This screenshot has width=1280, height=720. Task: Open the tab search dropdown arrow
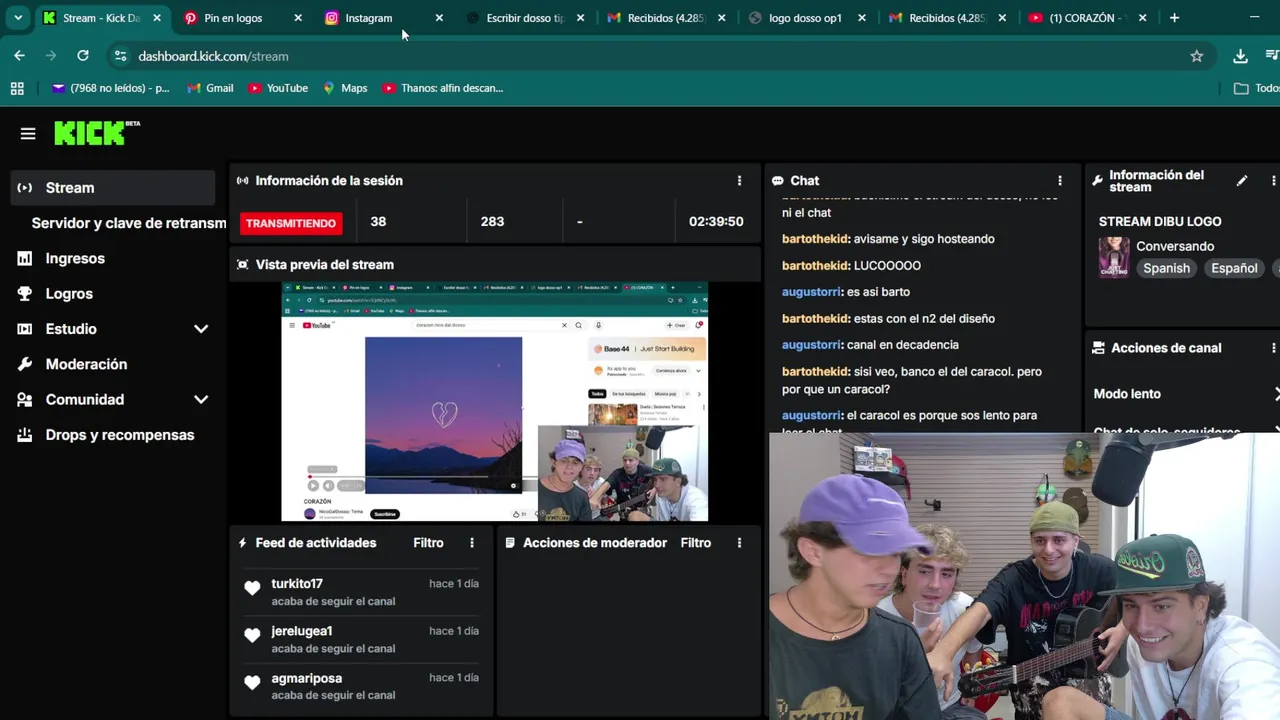click(18, 18)
